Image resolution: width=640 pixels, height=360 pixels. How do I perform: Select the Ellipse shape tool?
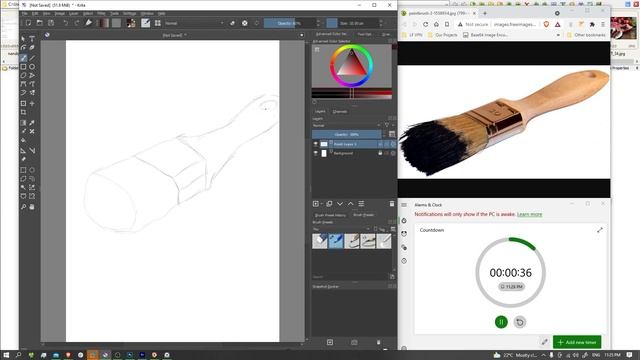point(32,67)
